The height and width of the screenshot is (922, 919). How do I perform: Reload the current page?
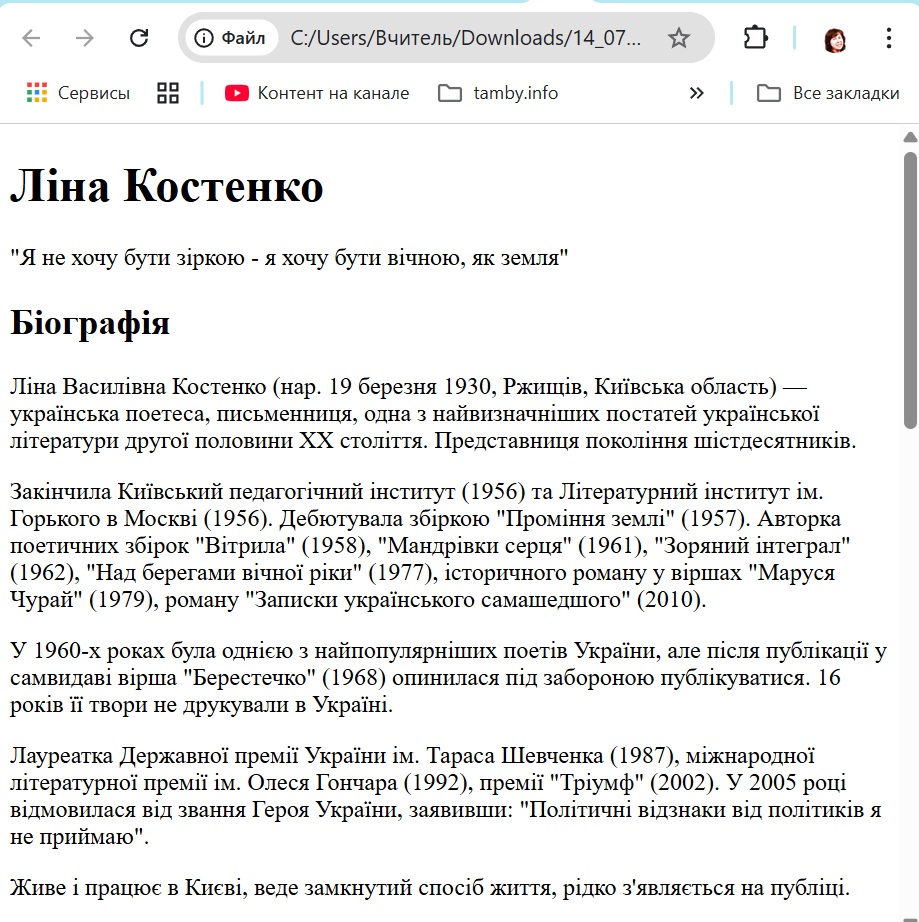(139, 38)
